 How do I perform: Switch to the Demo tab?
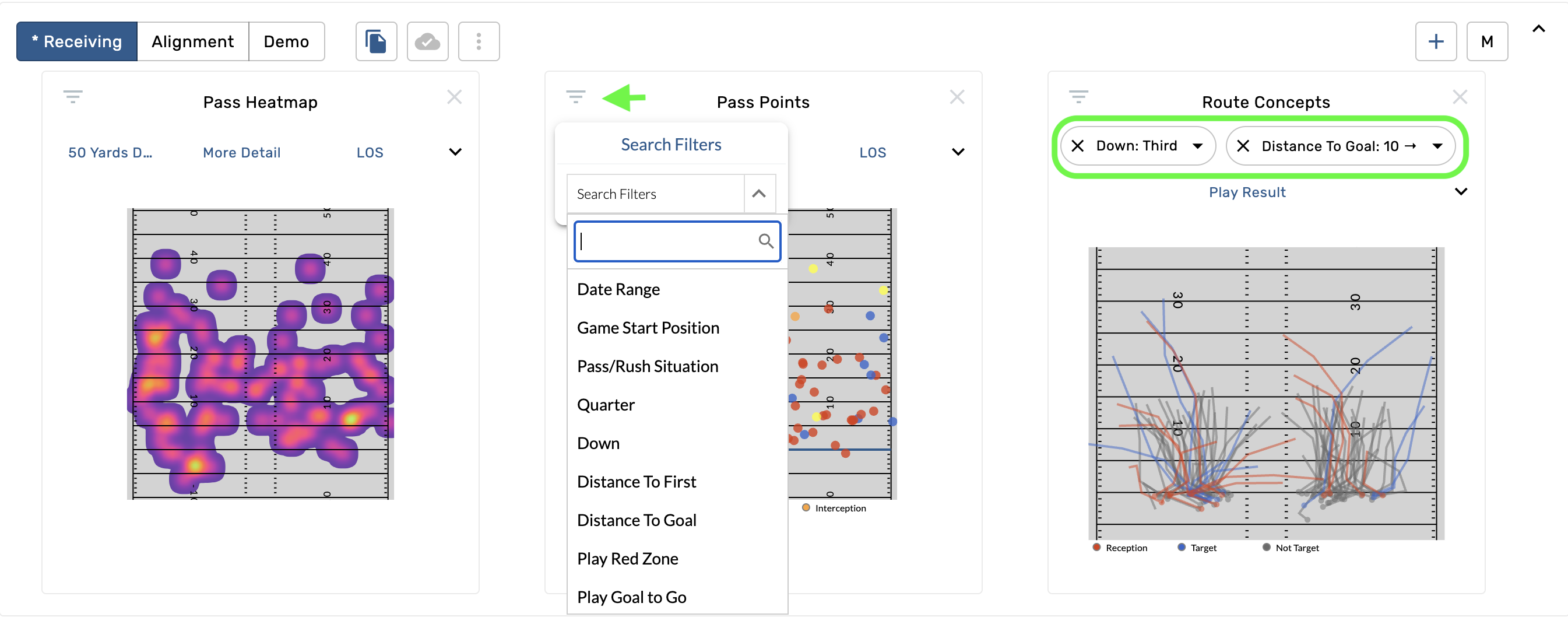(286, 41)
